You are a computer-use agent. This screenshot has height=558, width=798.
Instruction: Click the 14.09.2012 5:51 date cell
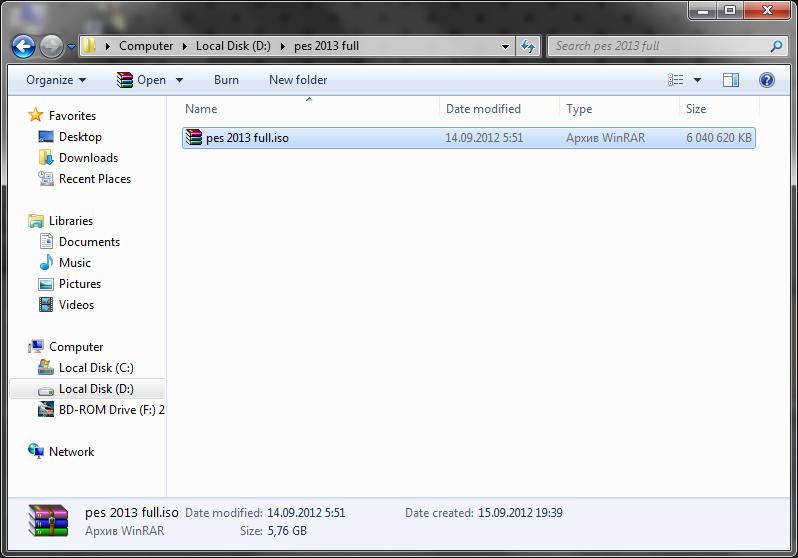point(483,138)
